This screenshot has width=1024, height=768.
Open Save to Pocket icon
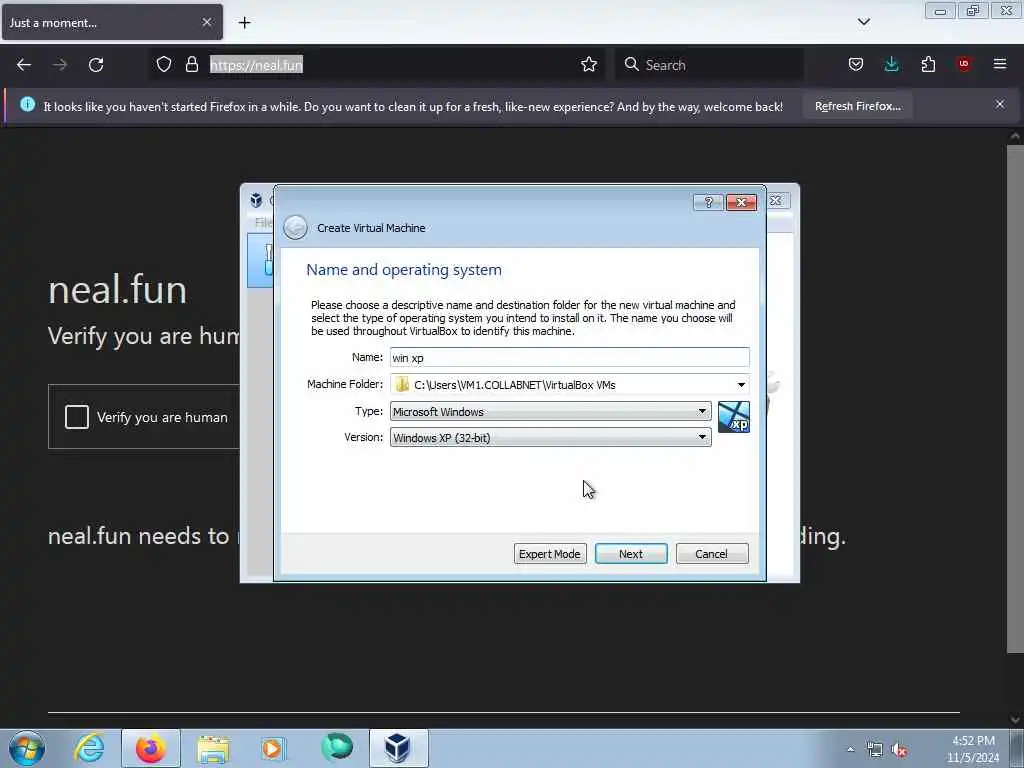click(x=856, y=64)
